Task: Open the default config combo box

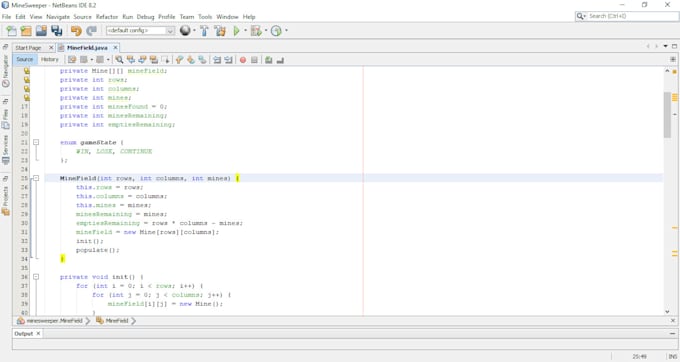Action: (140, 30)
